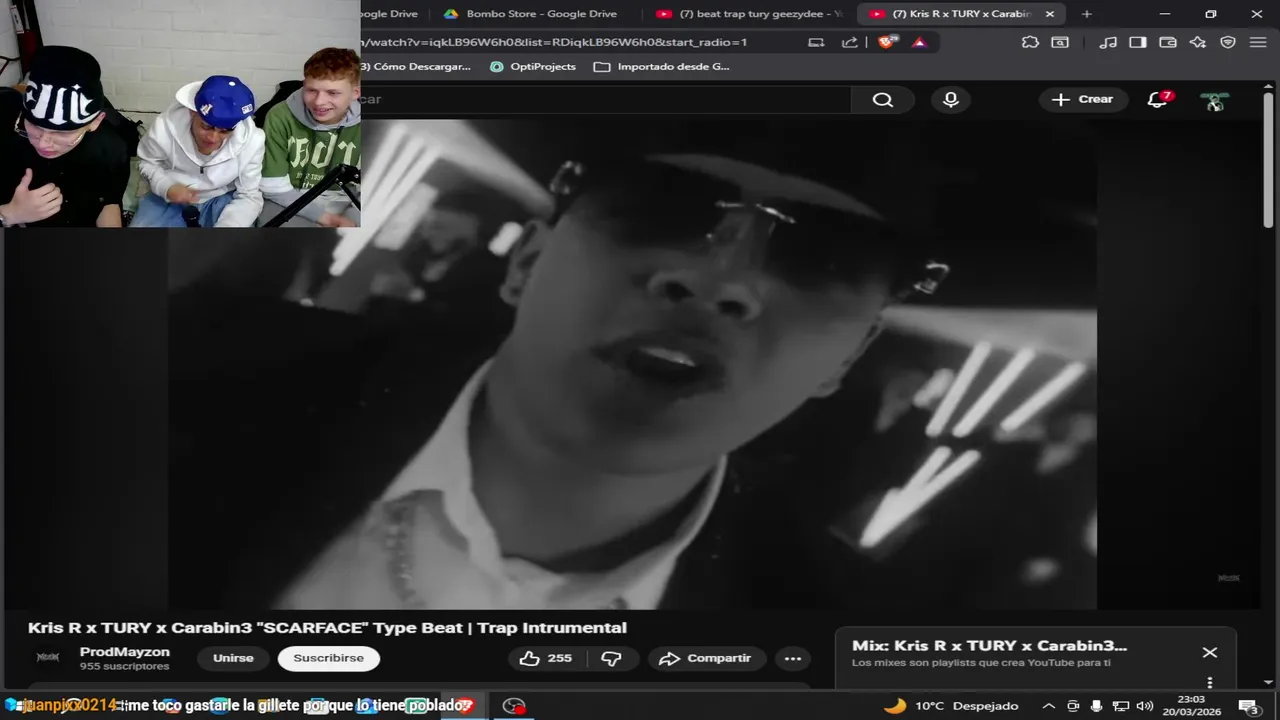
Task: Start voice search with the microphone icon
Action: (x=950, y=100)
